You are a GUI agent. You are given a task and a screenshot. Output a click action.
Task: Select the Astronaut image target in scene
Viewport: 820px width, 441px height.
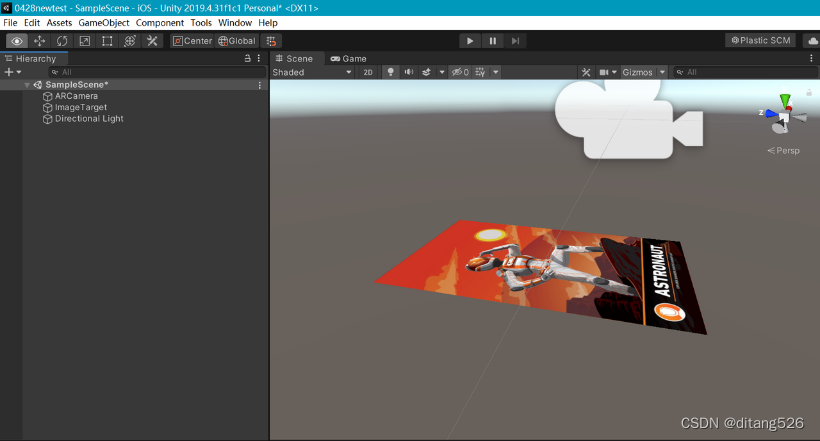point(541,276)
